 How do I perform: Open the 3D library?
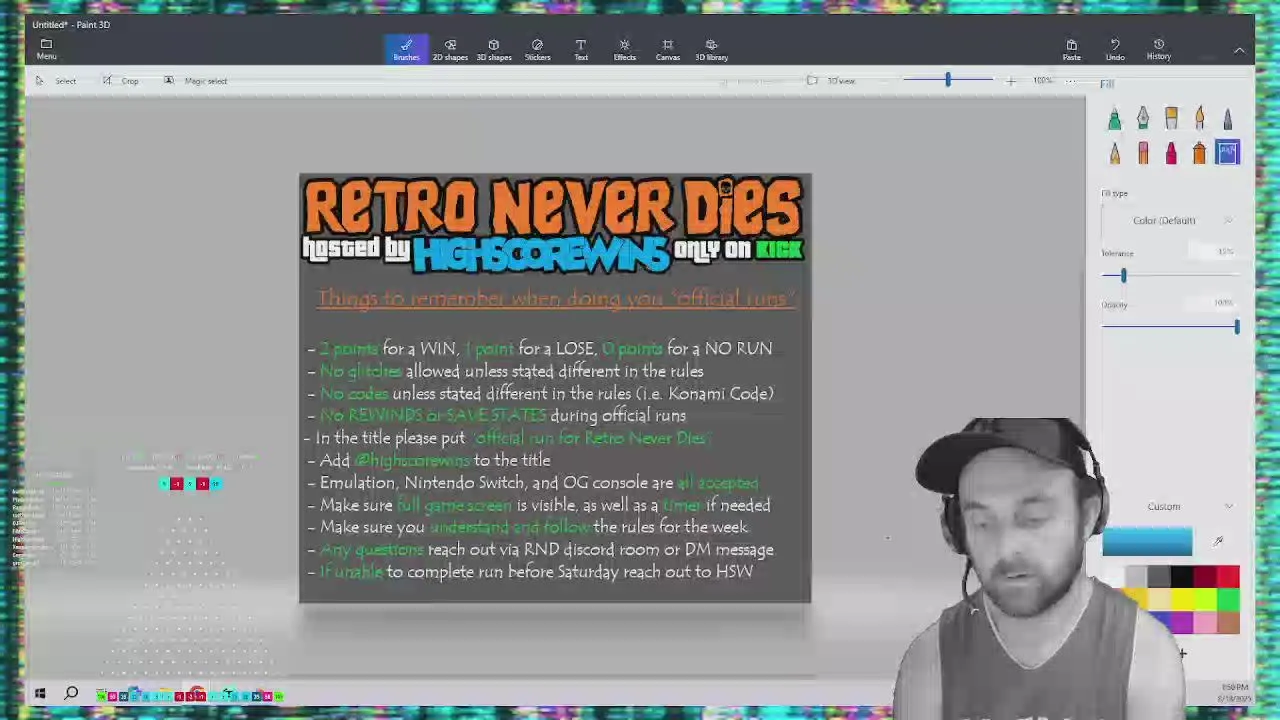coord(711,49)
